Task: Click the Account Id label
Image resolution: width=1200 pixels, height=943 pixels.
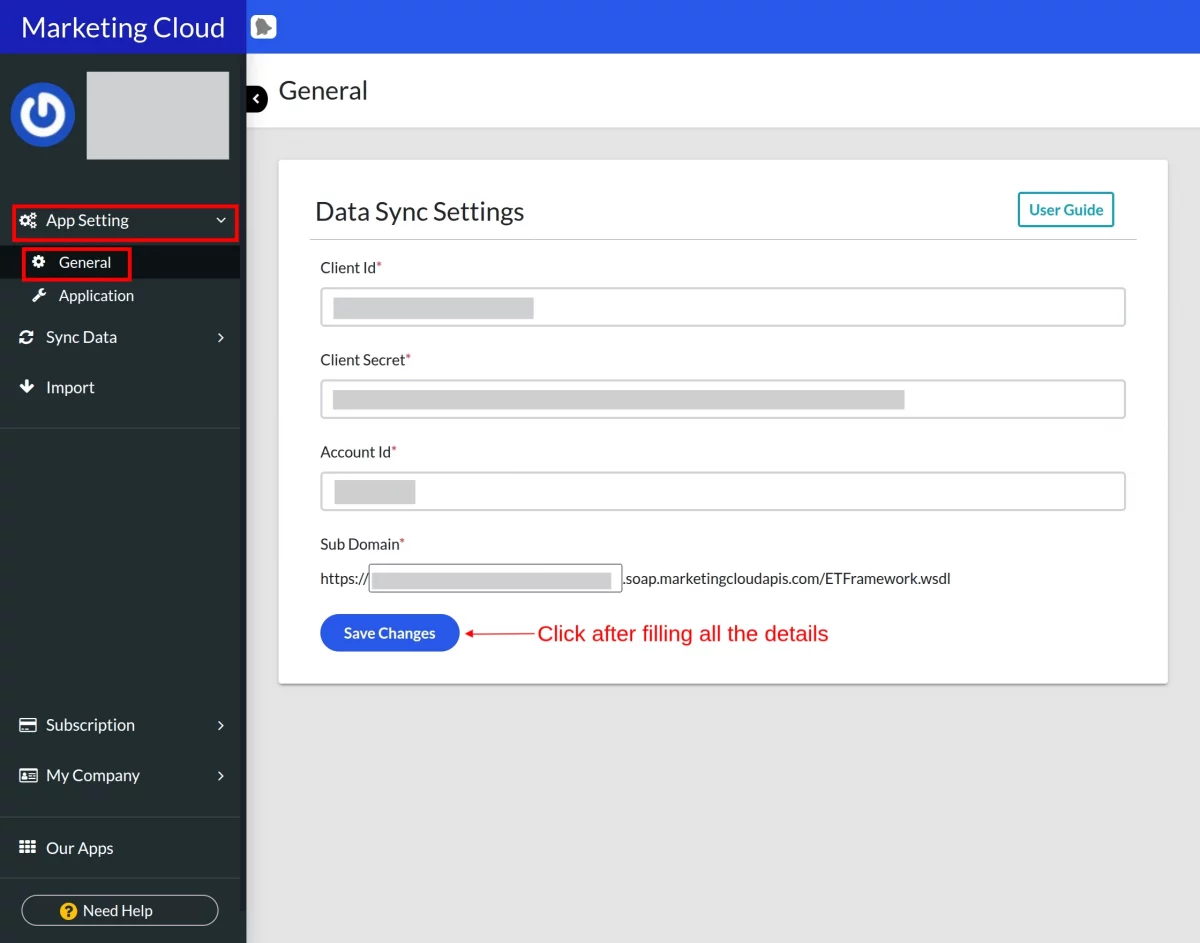Action: tap(358, 452)
